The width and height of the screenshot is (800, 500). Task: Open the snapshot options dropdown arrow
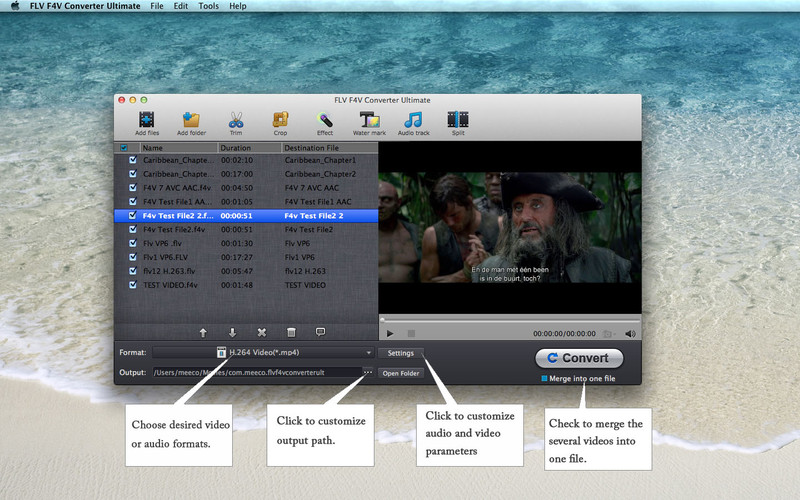tap(615, 334)
